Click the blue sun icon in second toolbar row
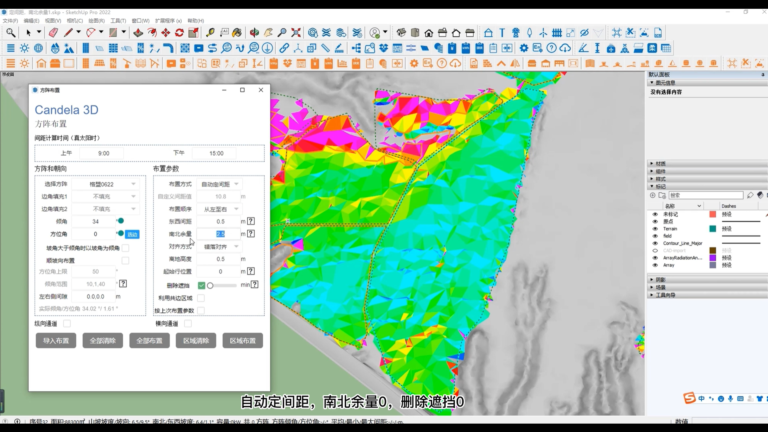Image resolution: width=768 pixels, height=432 pixels. [x=24, y=48]
